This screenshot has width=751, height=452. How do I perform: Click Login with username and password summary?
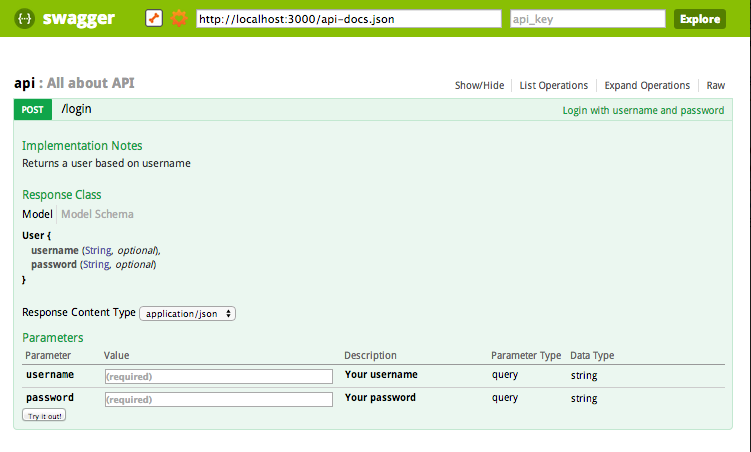(x=643, y=110)
